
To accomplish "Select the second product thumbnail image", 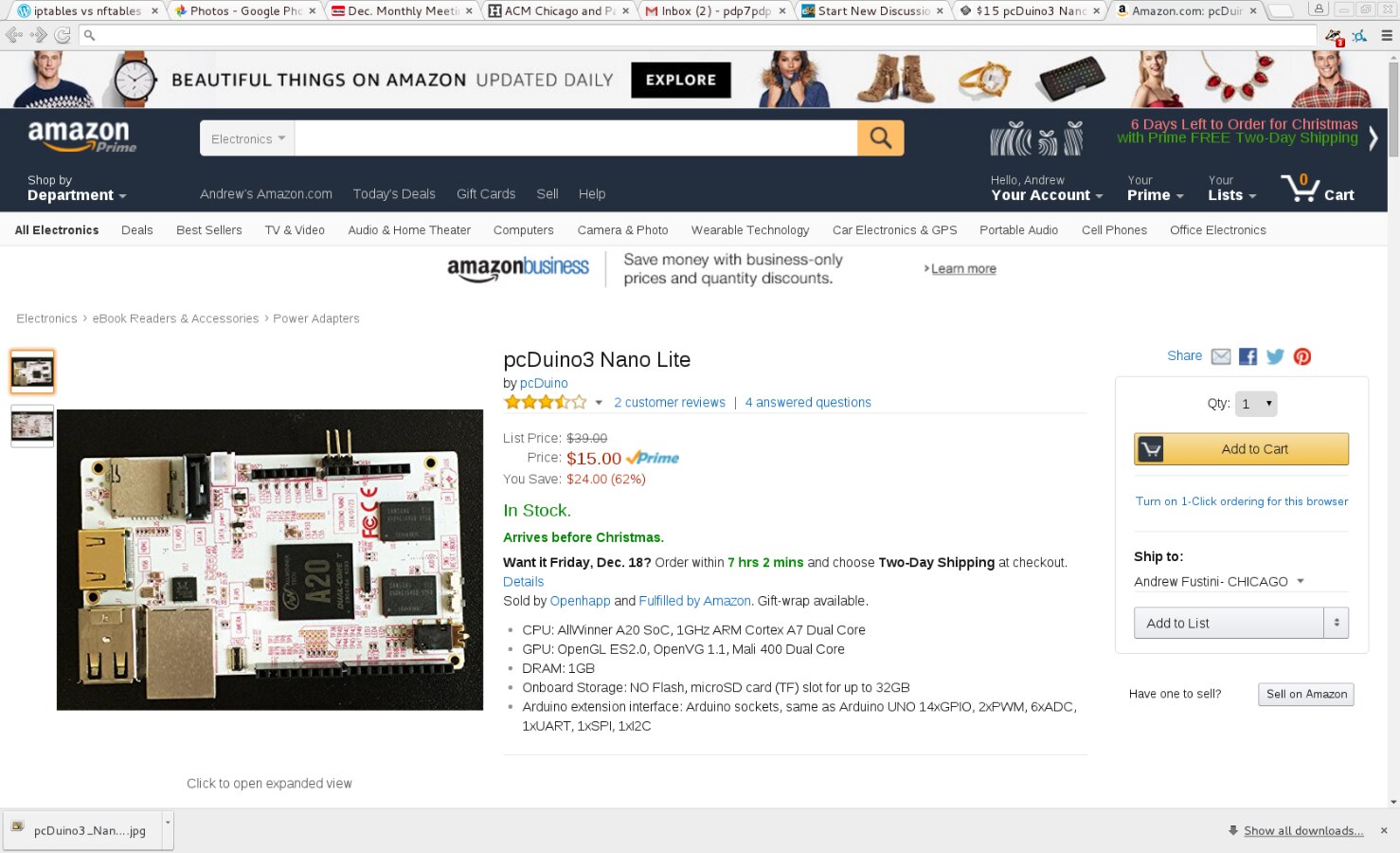I will pyautogui.click(x=32, y=426).
